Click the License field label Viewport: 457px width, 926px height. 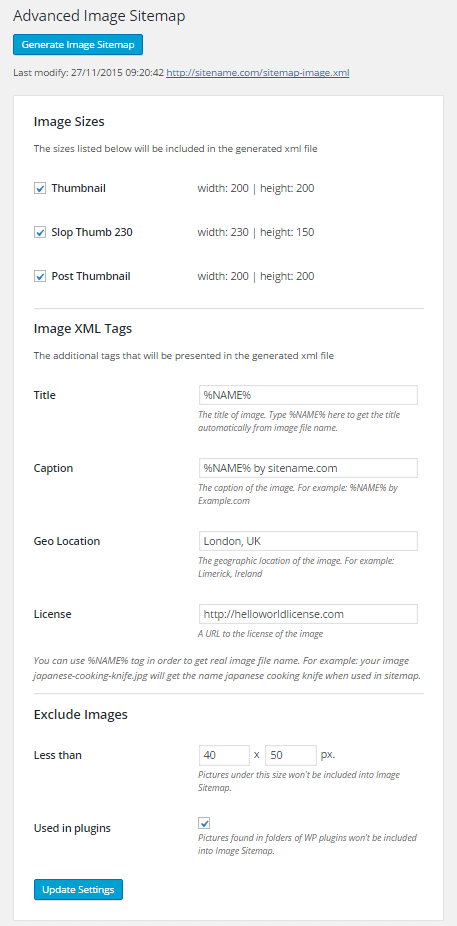(x=53, y=614)
